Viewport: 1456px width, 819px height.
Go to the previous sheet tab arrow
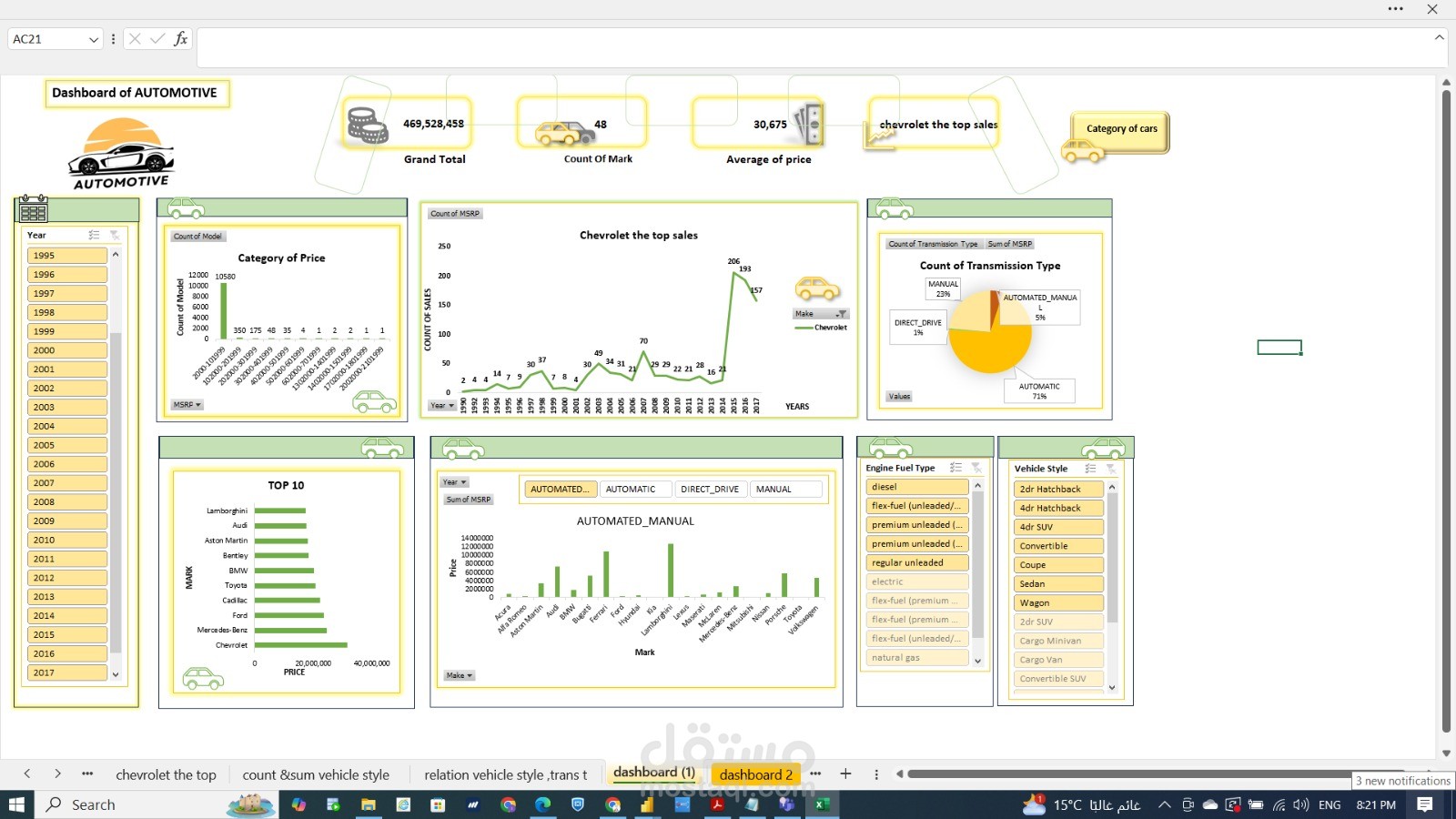27,774
